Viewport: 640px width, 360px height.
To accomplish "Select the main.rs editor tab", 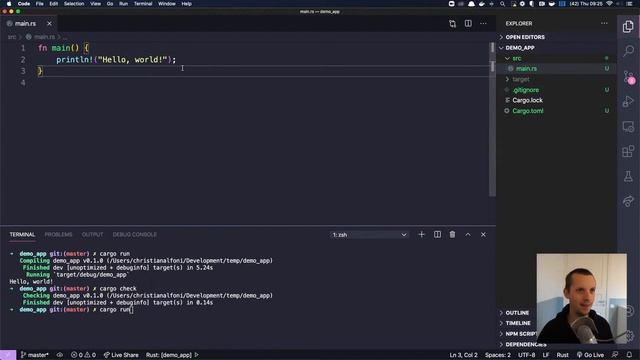I will click(25, 24).
